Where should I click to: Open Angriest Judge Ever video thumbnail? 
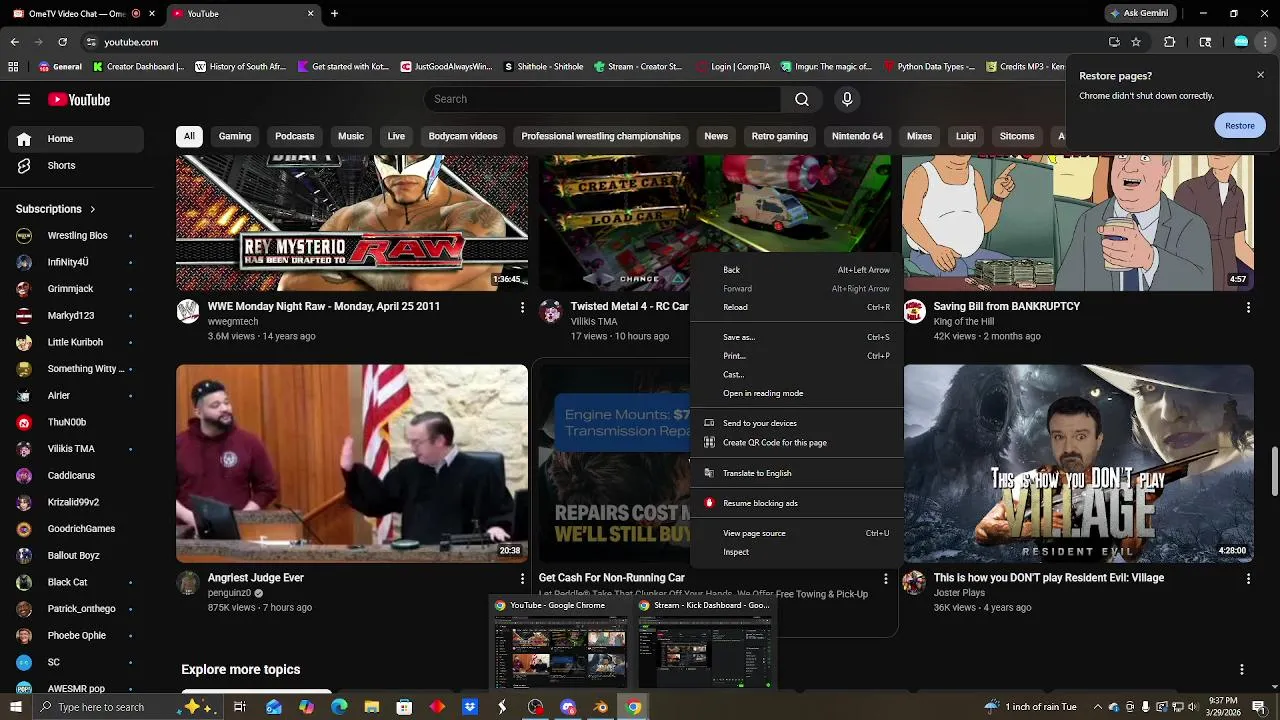click(352, 463)
